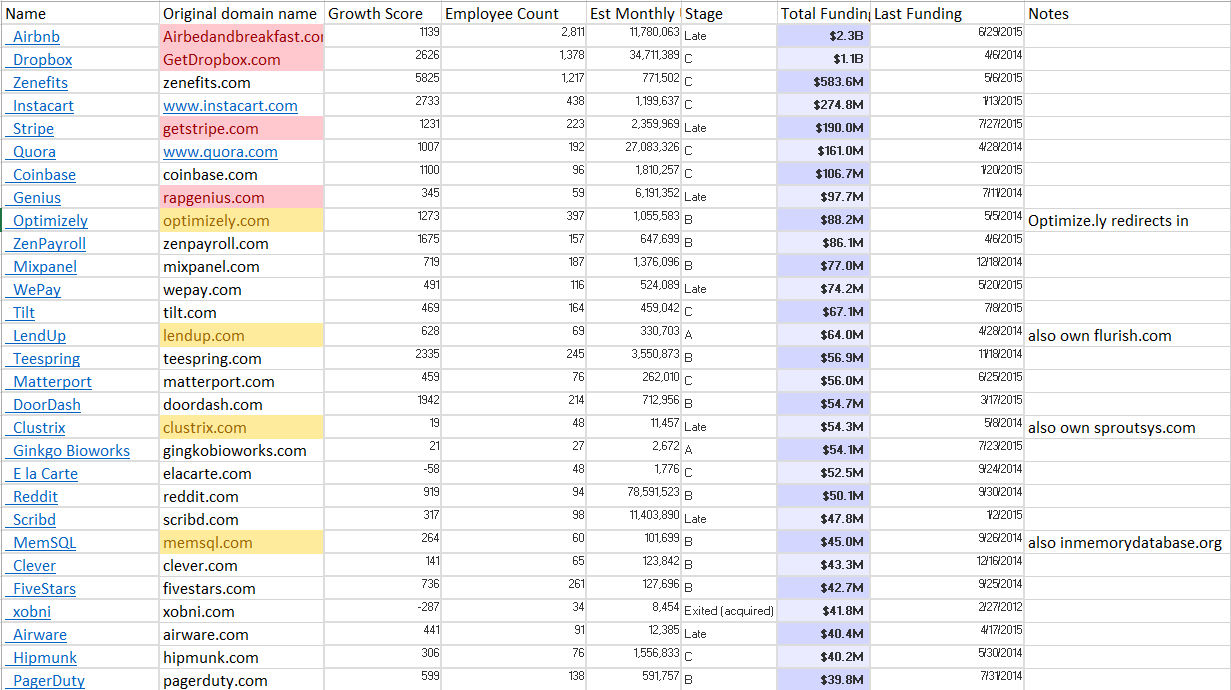The image size is (1231, 690).
Task: Select the Name column header
Action: pos(80,13)
